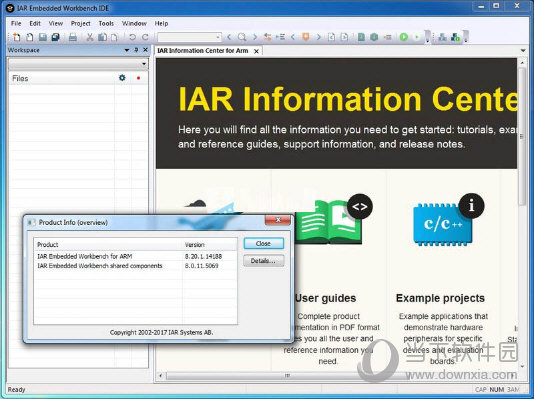Screen dimensions: 534x399
Task: Click the Undo arrow icon
Action: click(132, 37)
